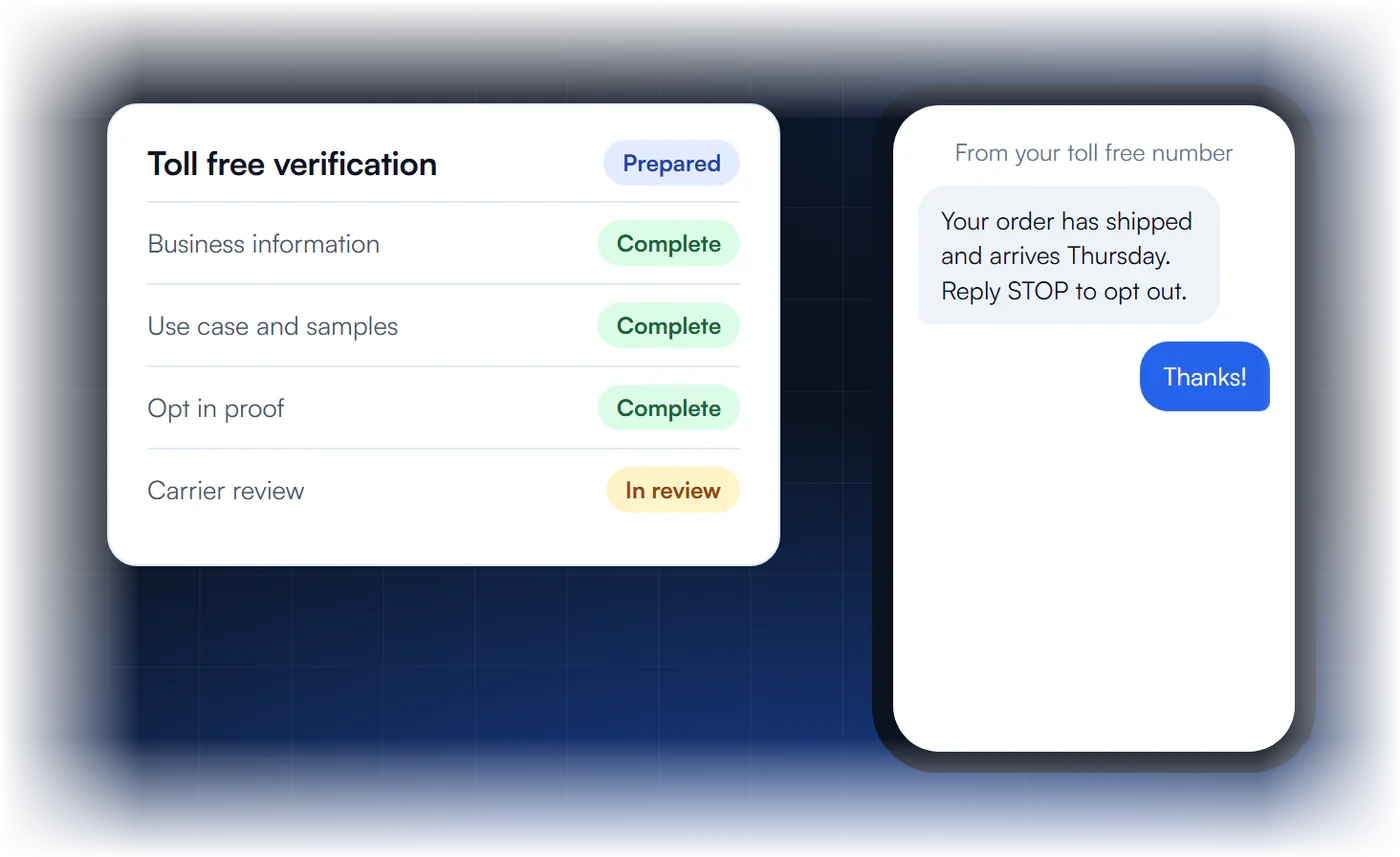Viewport: 1400px width, 857px height.
Task: Click the blue "Thanks!" reply bubble
Action: 1205,377
